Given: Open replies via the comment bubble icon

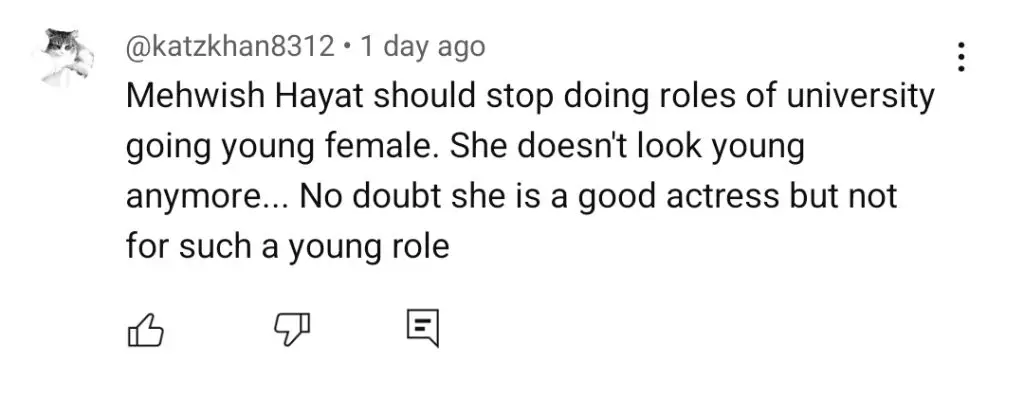Looking at the screenshot, I should (423, 328).
